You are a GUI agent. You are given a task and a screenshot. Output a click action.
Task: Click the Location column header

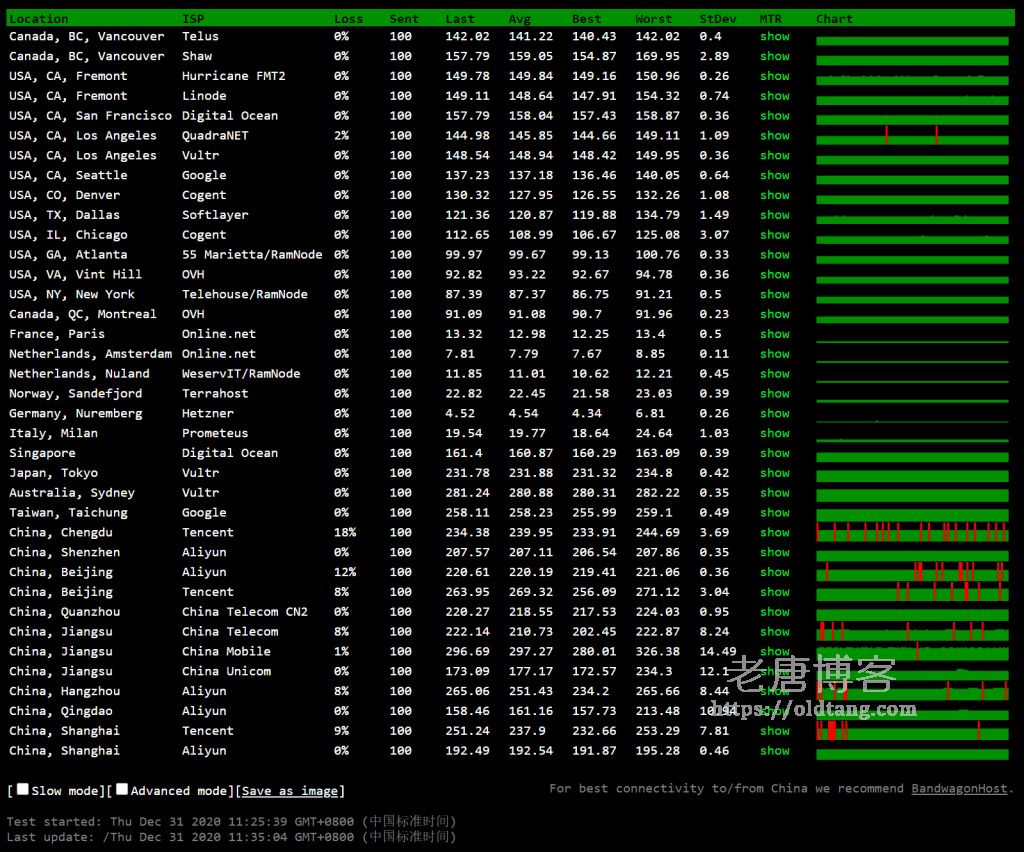point(39,19)
